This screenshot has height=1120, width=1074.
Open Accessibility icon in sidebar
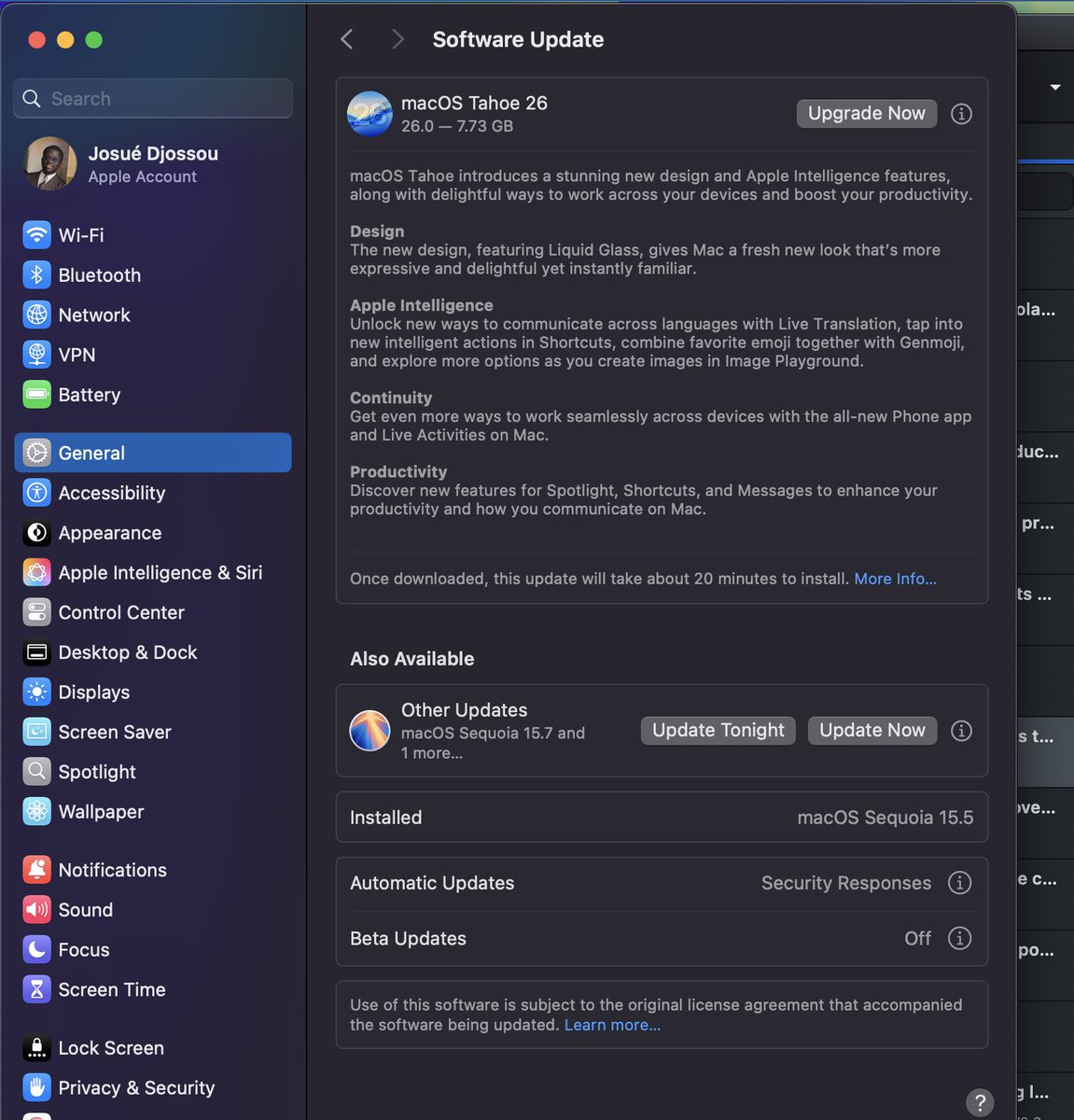[36, 492]
